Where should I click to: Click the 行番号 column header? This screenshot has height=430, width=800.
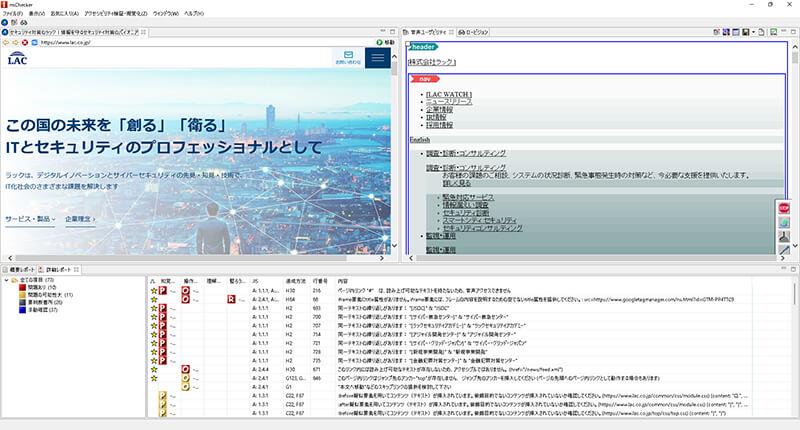coord(320,282)
